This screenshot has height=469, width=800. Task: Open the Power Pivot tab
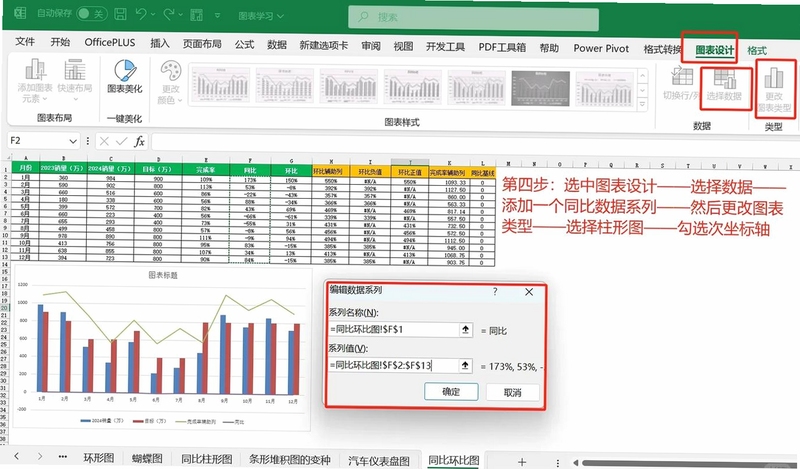click(x=601, y=48)
